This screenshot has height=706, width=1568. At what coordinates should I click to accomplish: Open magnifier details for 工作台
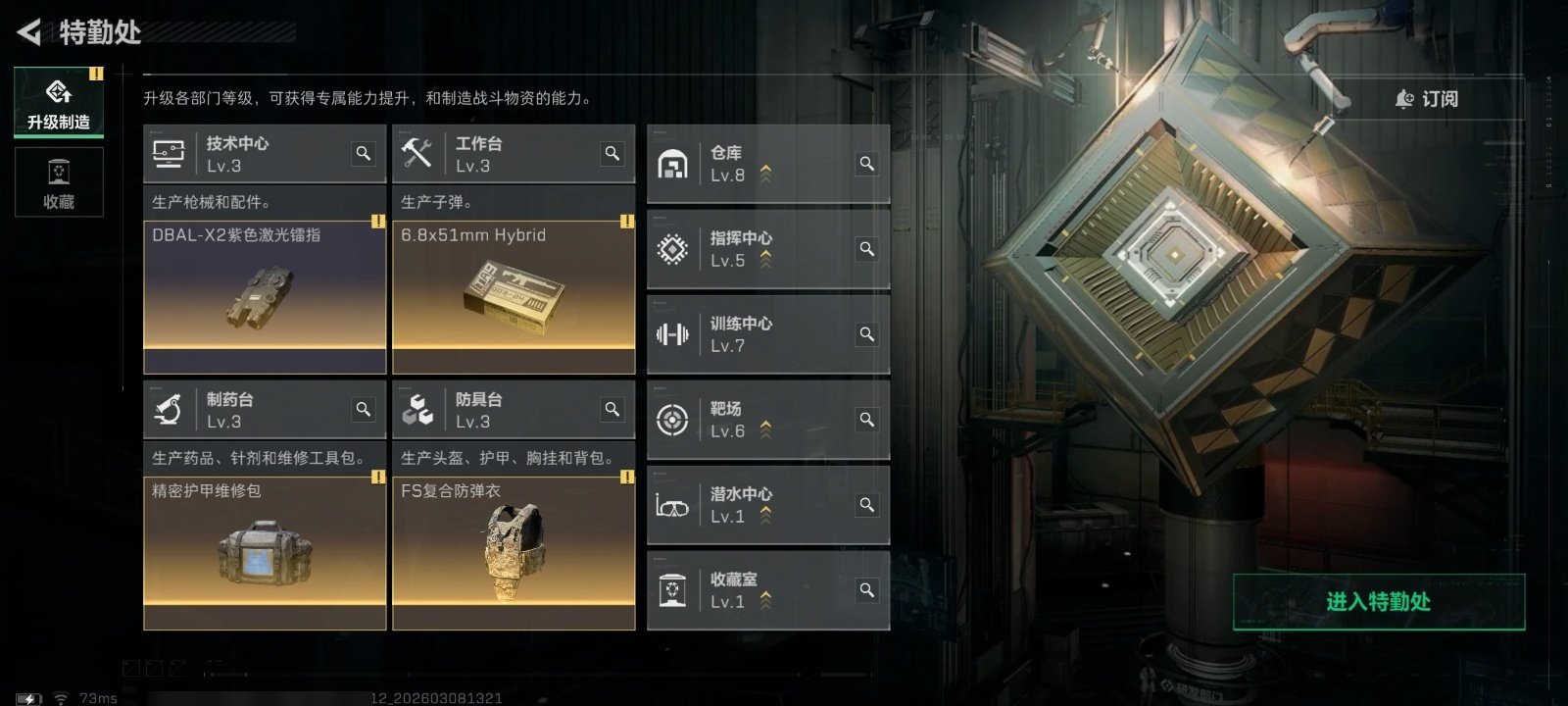[x=612, y=154]
